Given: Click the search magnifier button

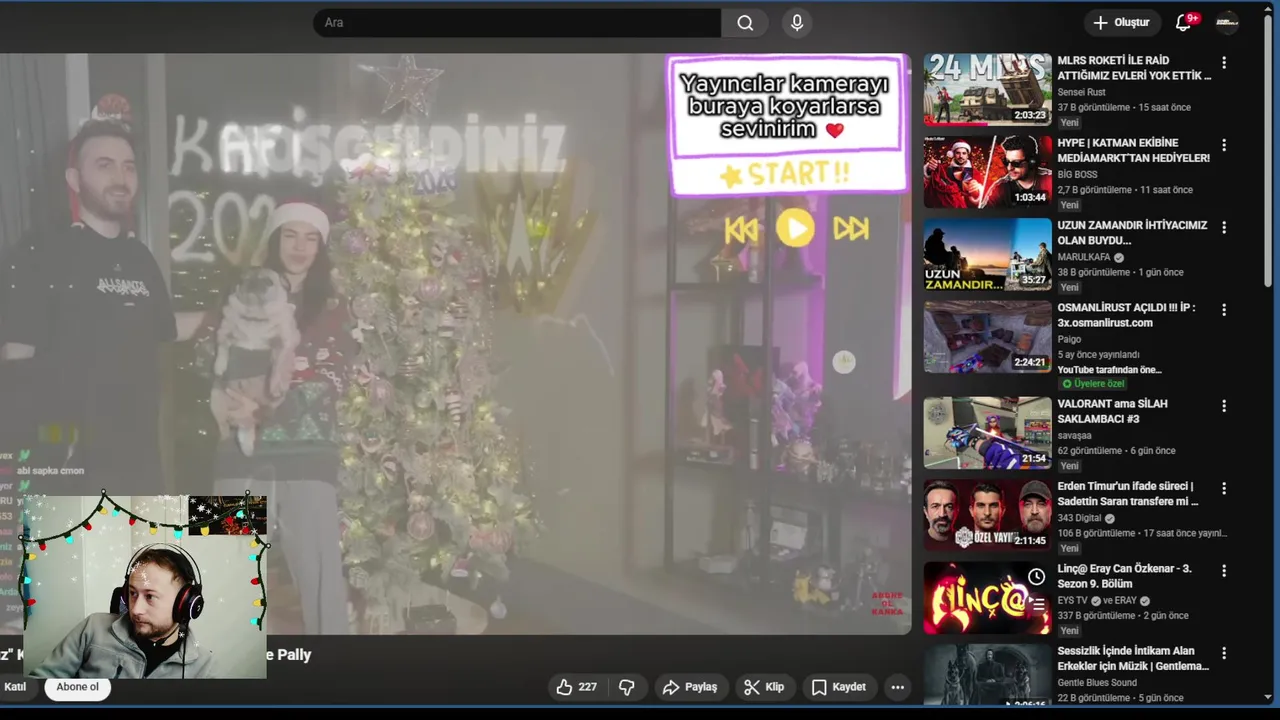Looking at the screenshot, I should click(x=745, y=23).
